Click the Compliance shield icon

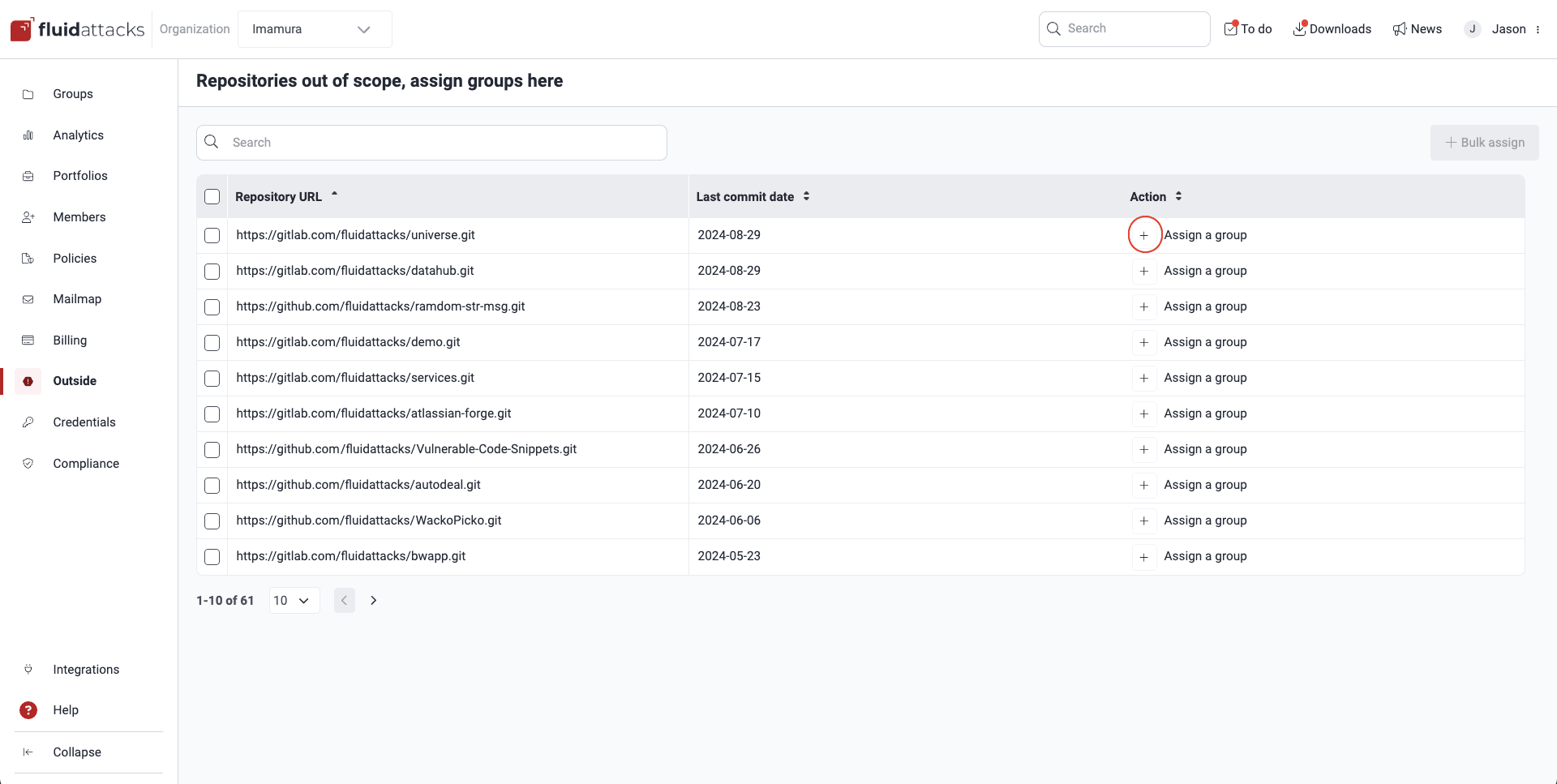click(28, 464)
